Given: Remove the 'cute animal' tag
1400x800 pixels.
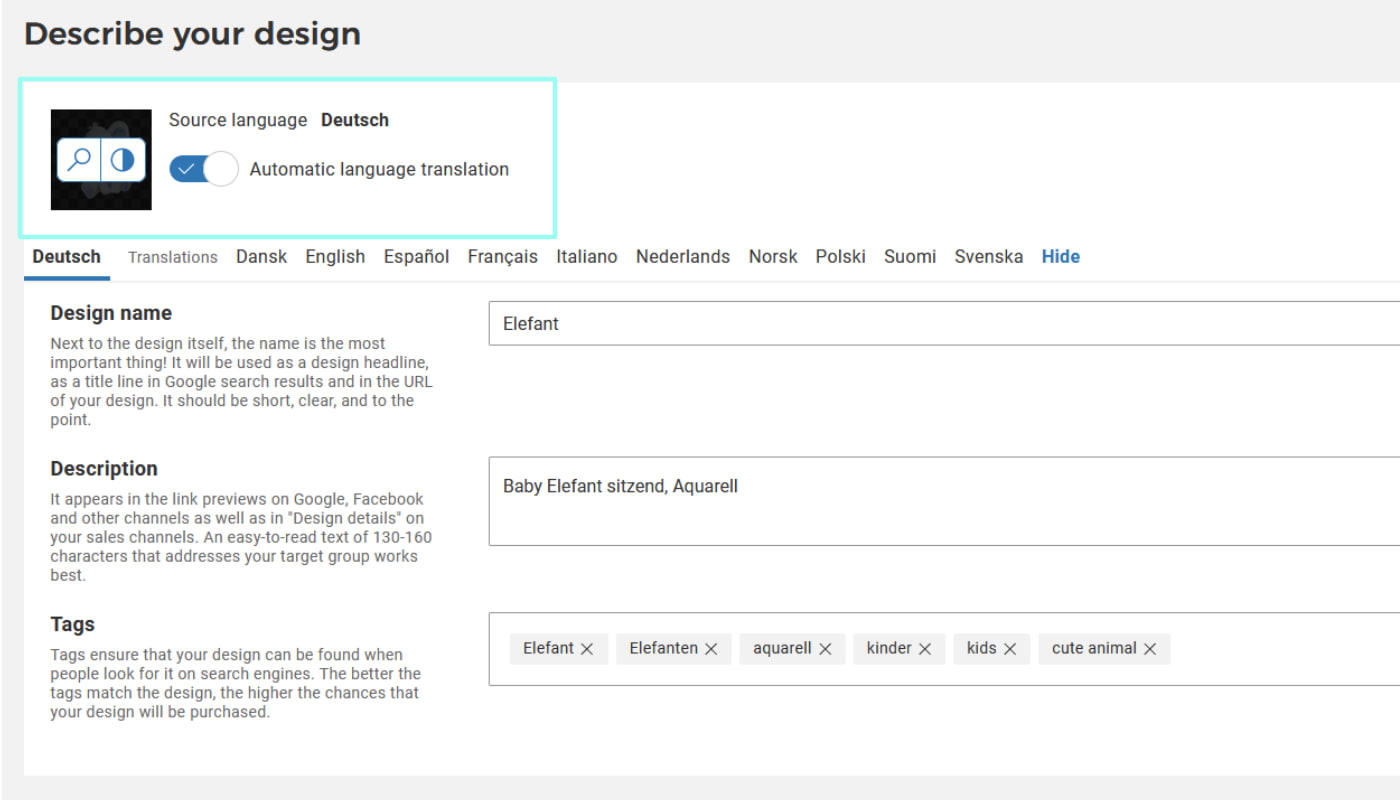Looking at the screenshot, I should pos(1150,649).
